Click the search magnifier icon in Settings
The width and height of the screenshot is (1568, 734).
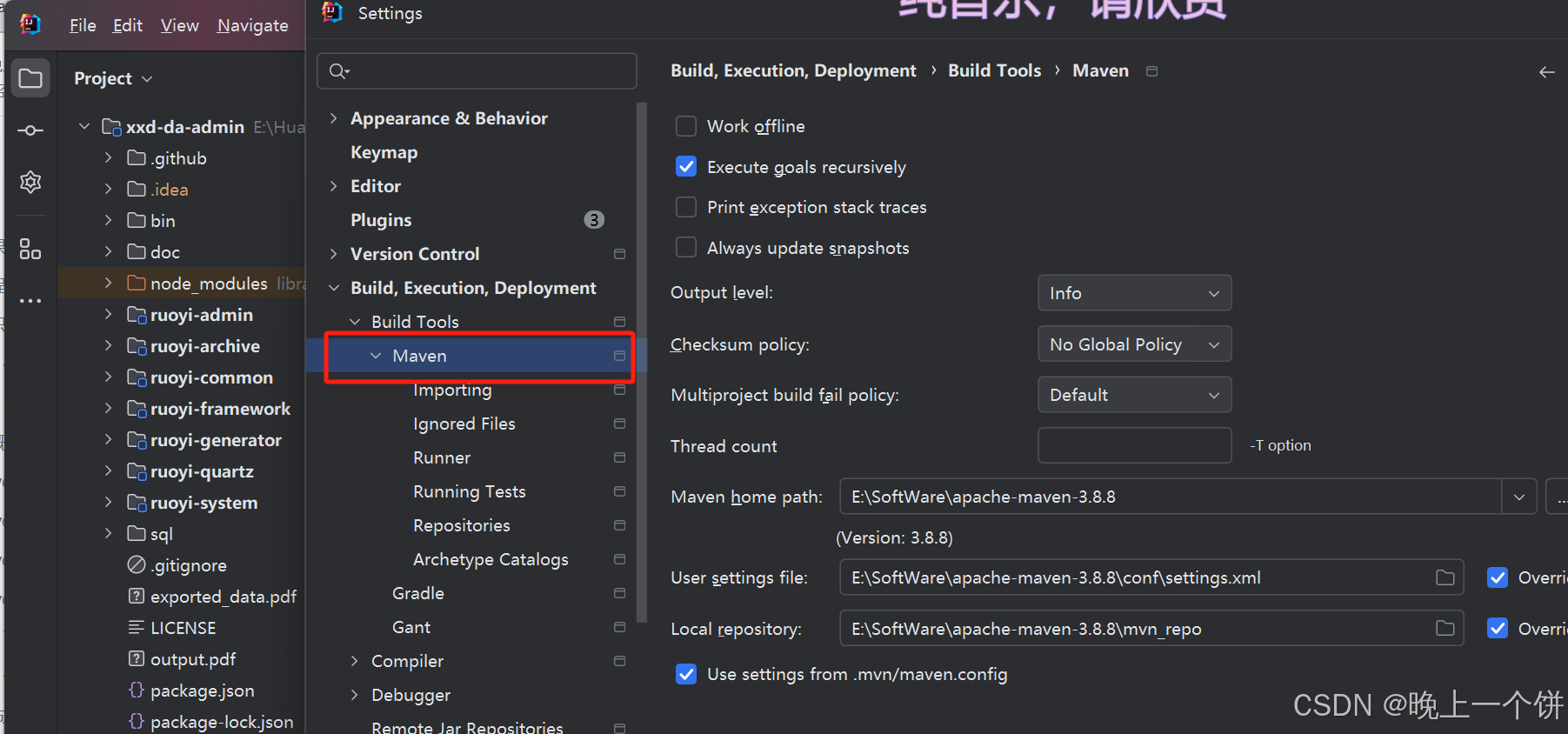tap(339, 71)
